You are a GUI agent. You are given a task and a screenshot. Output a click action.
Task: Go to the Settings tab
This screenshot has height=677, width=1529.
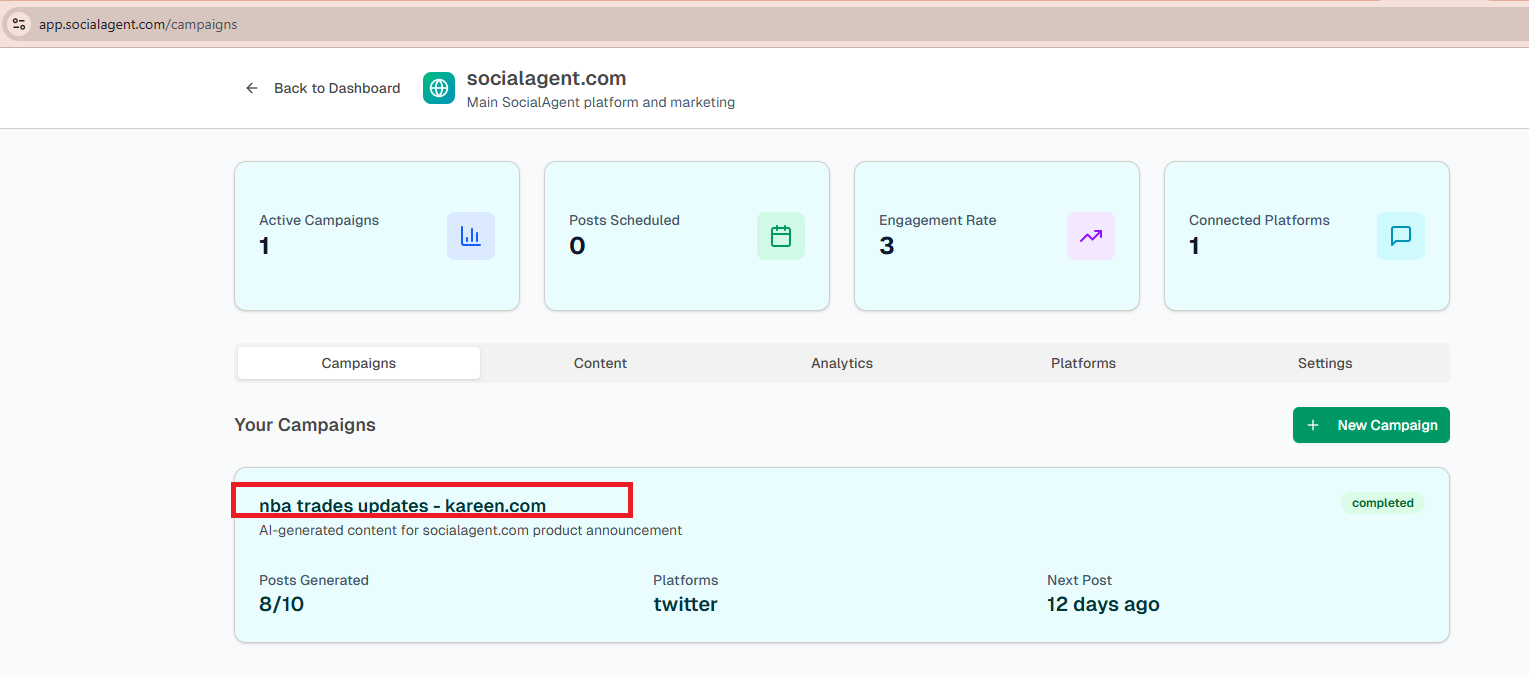[x=1324, y=363]
